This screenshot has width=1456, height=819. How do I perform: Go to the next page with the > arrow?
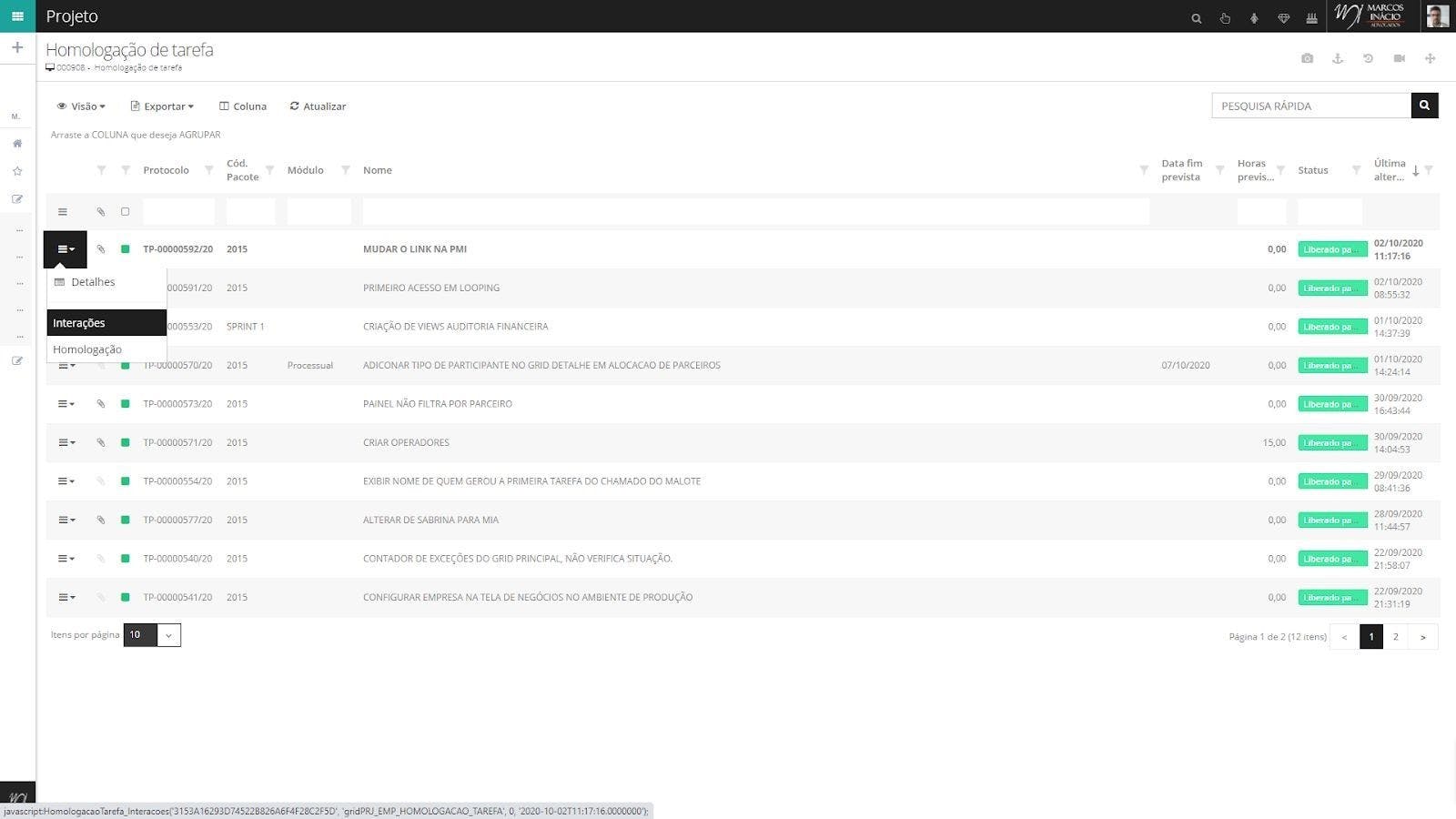click(x=1423, y=637)
